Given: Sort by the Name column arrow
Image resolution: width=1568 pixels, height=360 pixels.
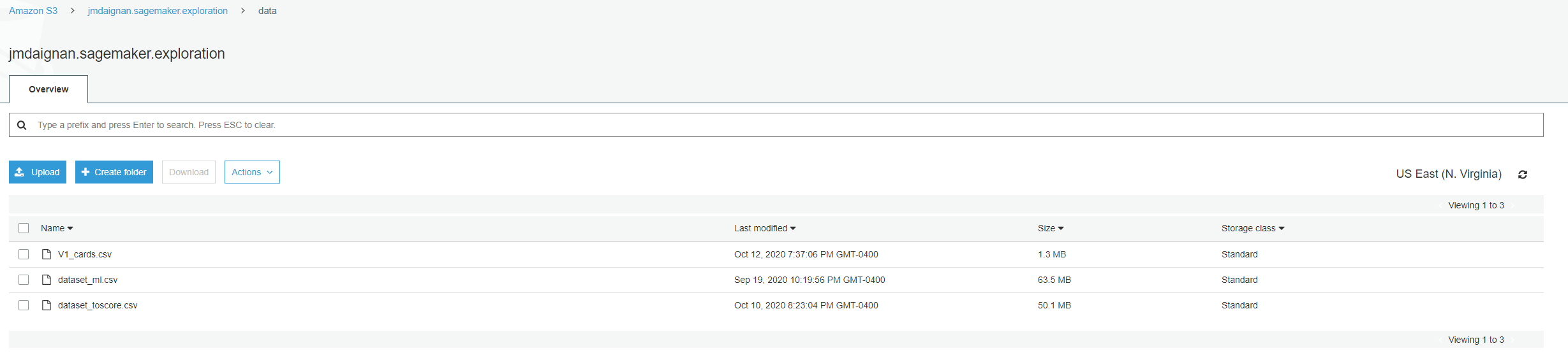Looking at the screenshot, I should [x=70, y=228].
